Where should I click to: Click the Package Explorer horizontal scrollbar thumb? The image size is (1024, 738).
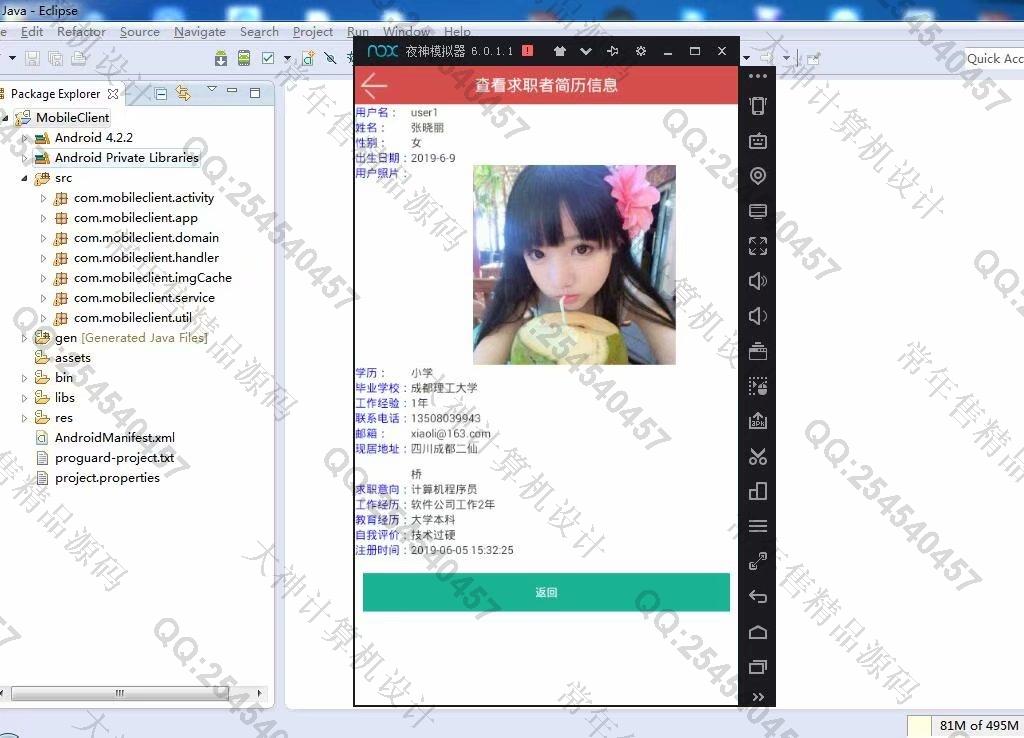pyautogui.click(x=120, y=693)
